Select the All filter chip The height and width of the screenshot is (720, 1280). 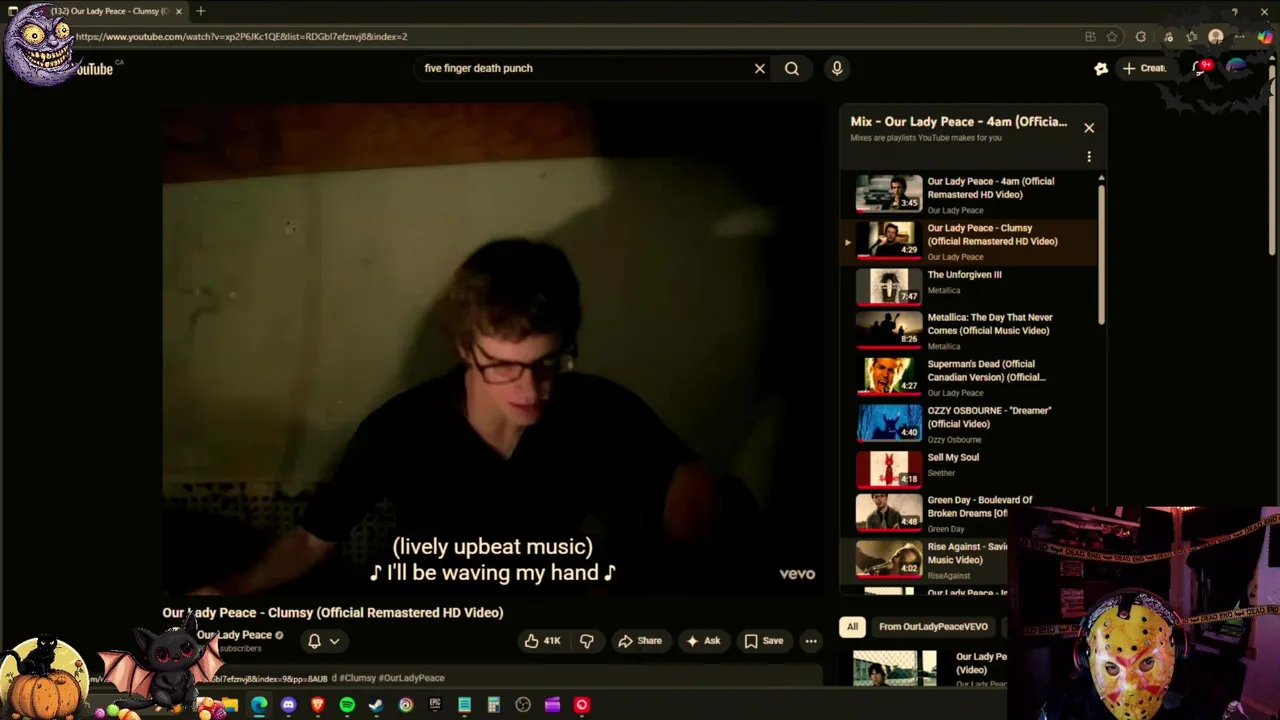tap(852, 627)
